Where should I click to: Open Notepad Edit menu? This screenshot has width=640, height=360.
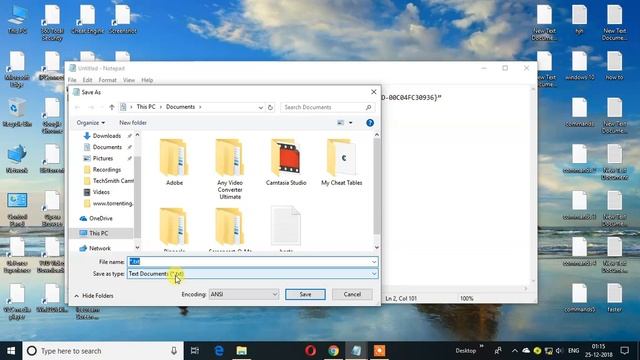pyautogui.click(x=87, y=80)
